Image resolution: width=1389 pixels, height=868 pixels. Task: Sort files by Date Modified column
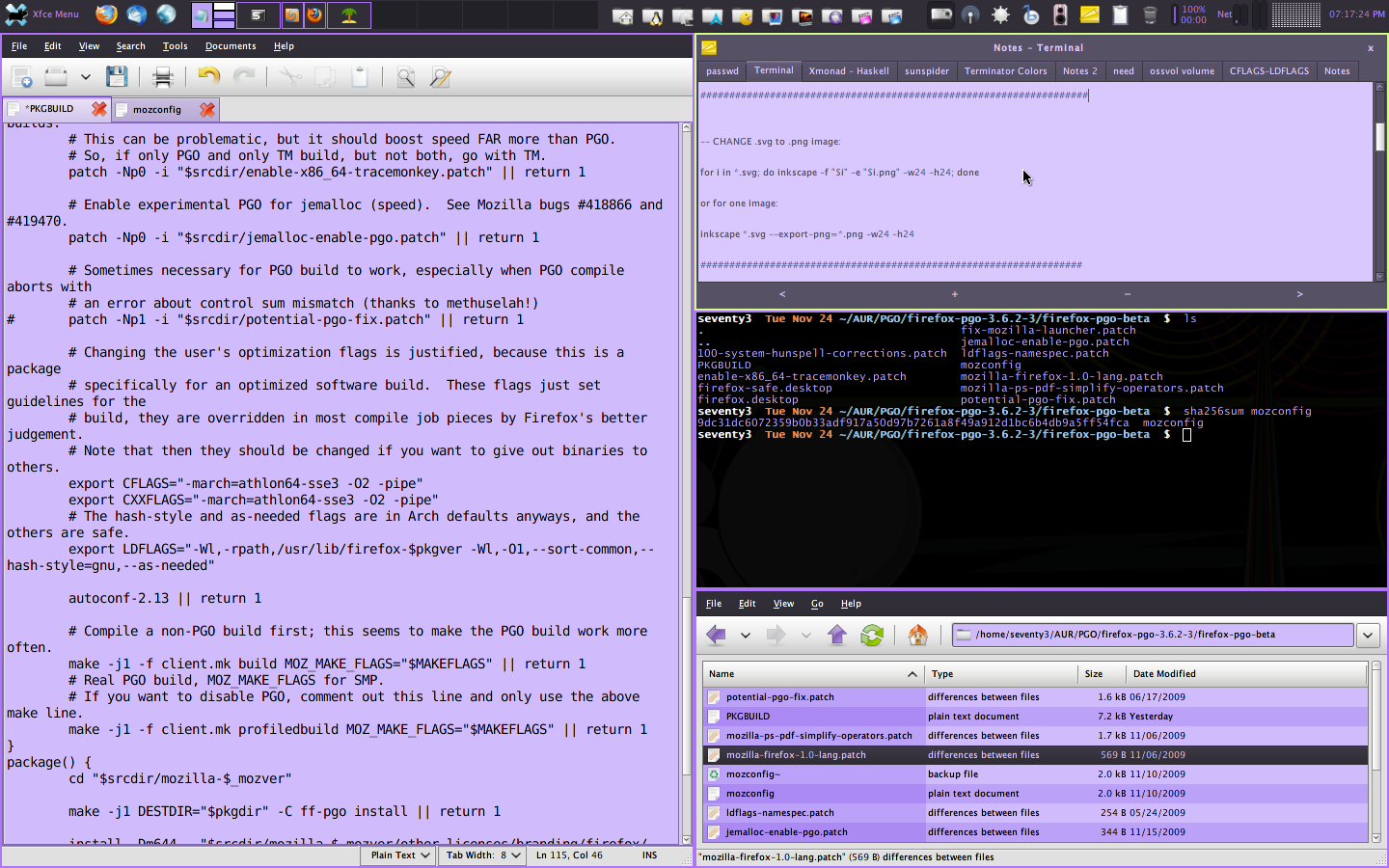1246,674
